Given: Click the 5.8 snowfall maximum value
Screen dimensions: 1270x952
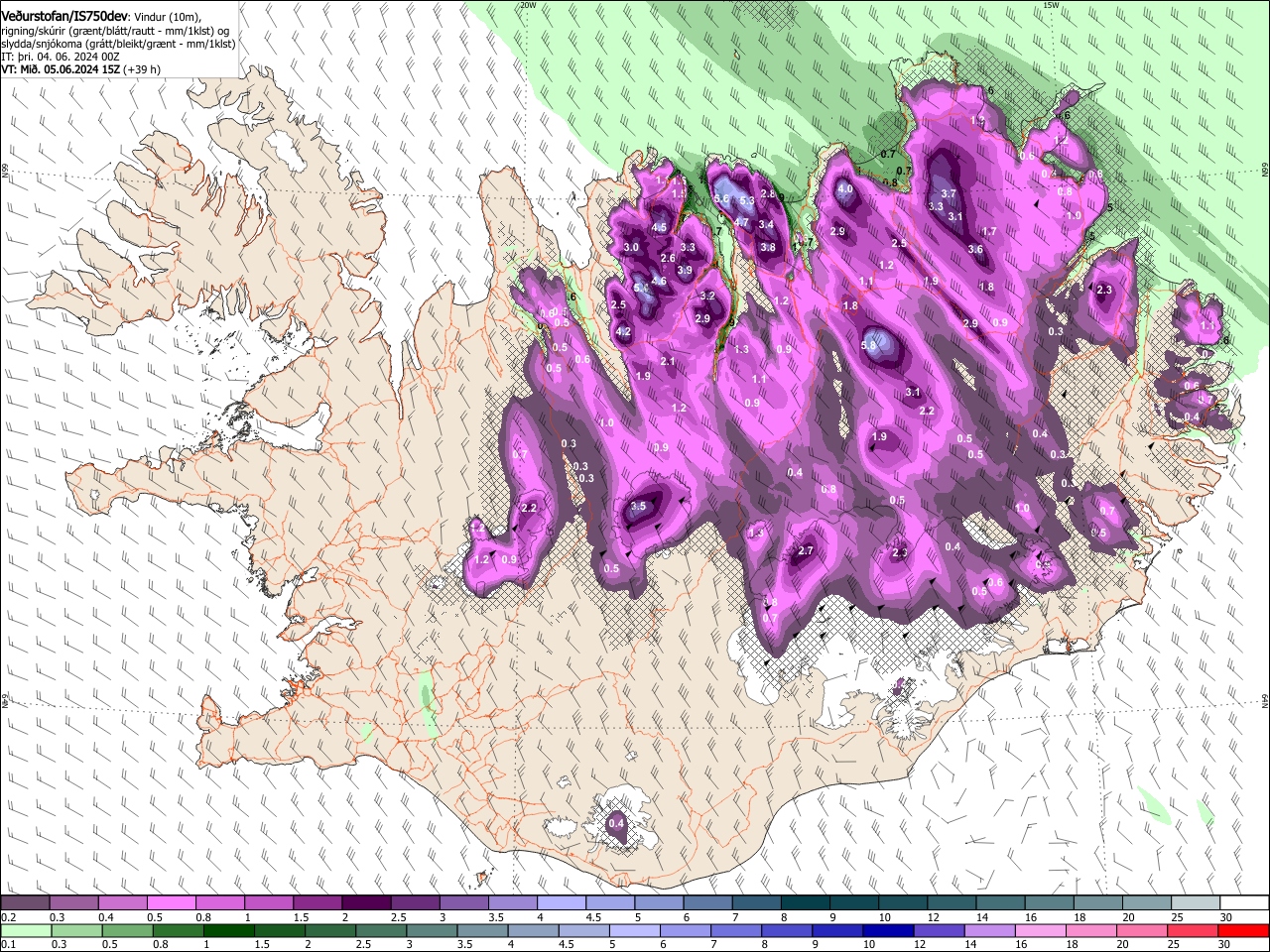Looking at the screenshot, I should click(x=870, y=345).
